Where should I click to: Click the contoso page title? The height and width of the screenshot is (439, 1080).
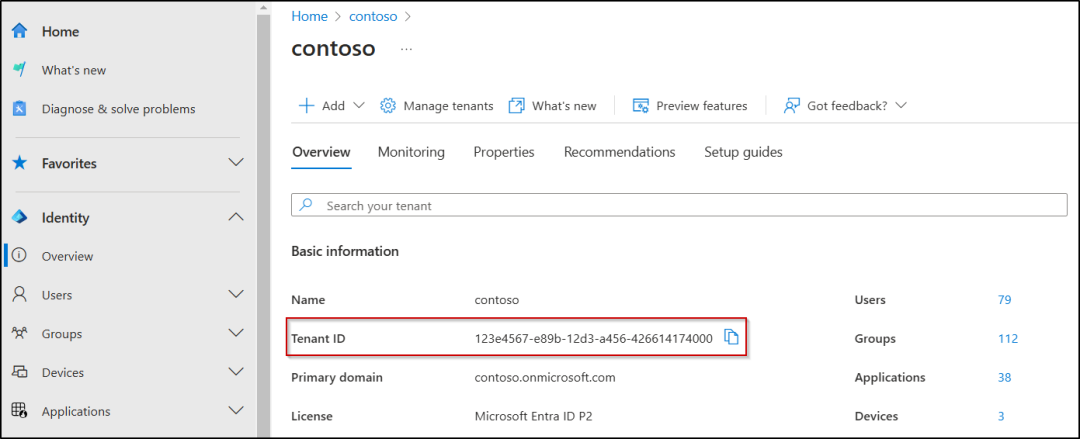(x=333, y=49)
